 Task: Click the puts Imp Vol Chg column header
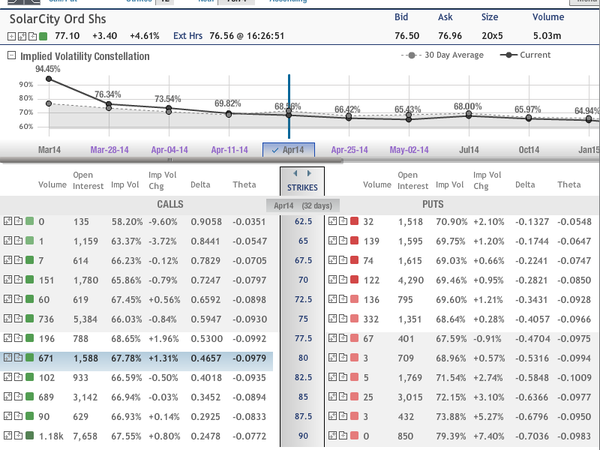[487, 180]
